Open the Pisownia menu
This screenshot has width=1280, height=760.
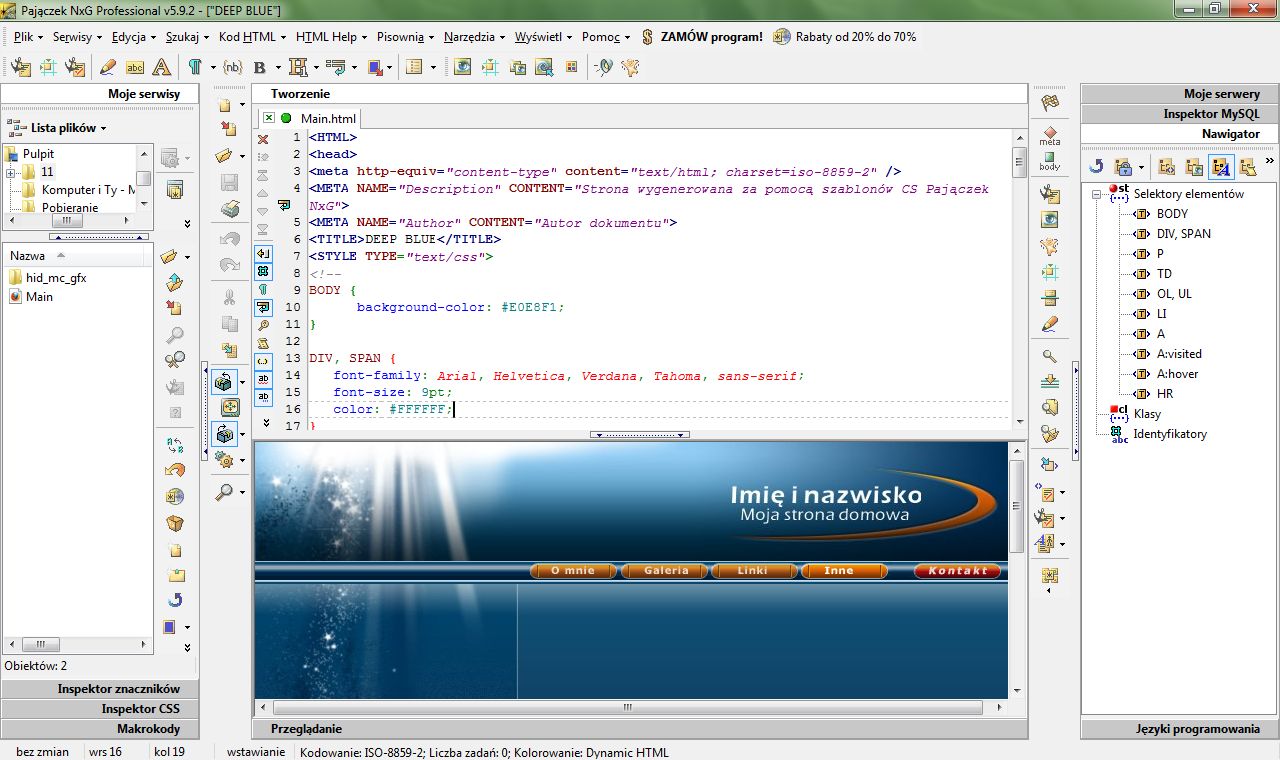(x=404, y=37)
